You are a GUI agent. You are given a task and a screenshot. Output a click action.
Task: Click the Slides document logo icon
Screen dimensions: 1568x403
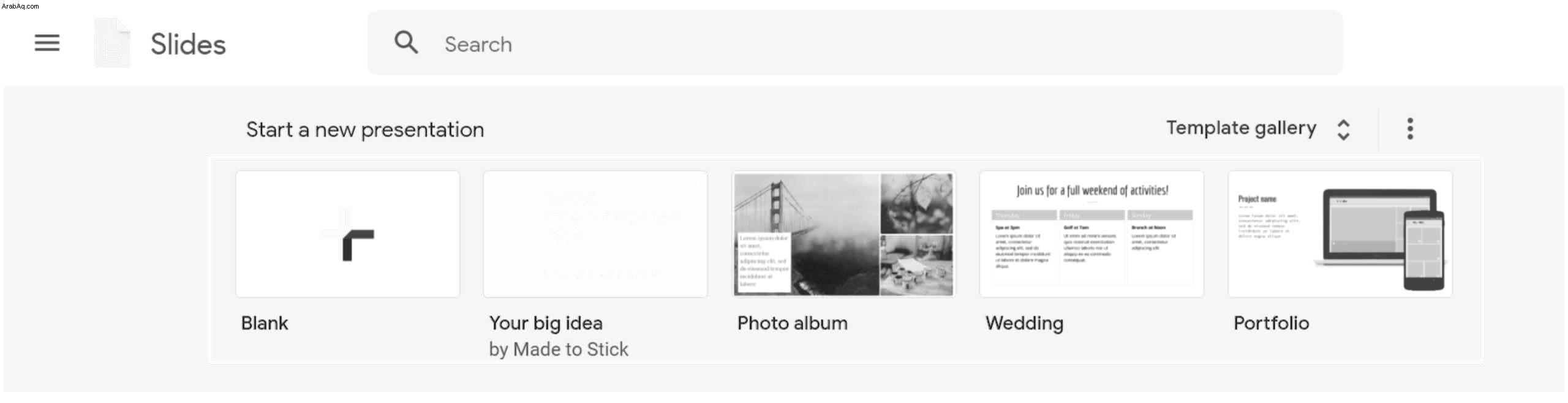112,43
